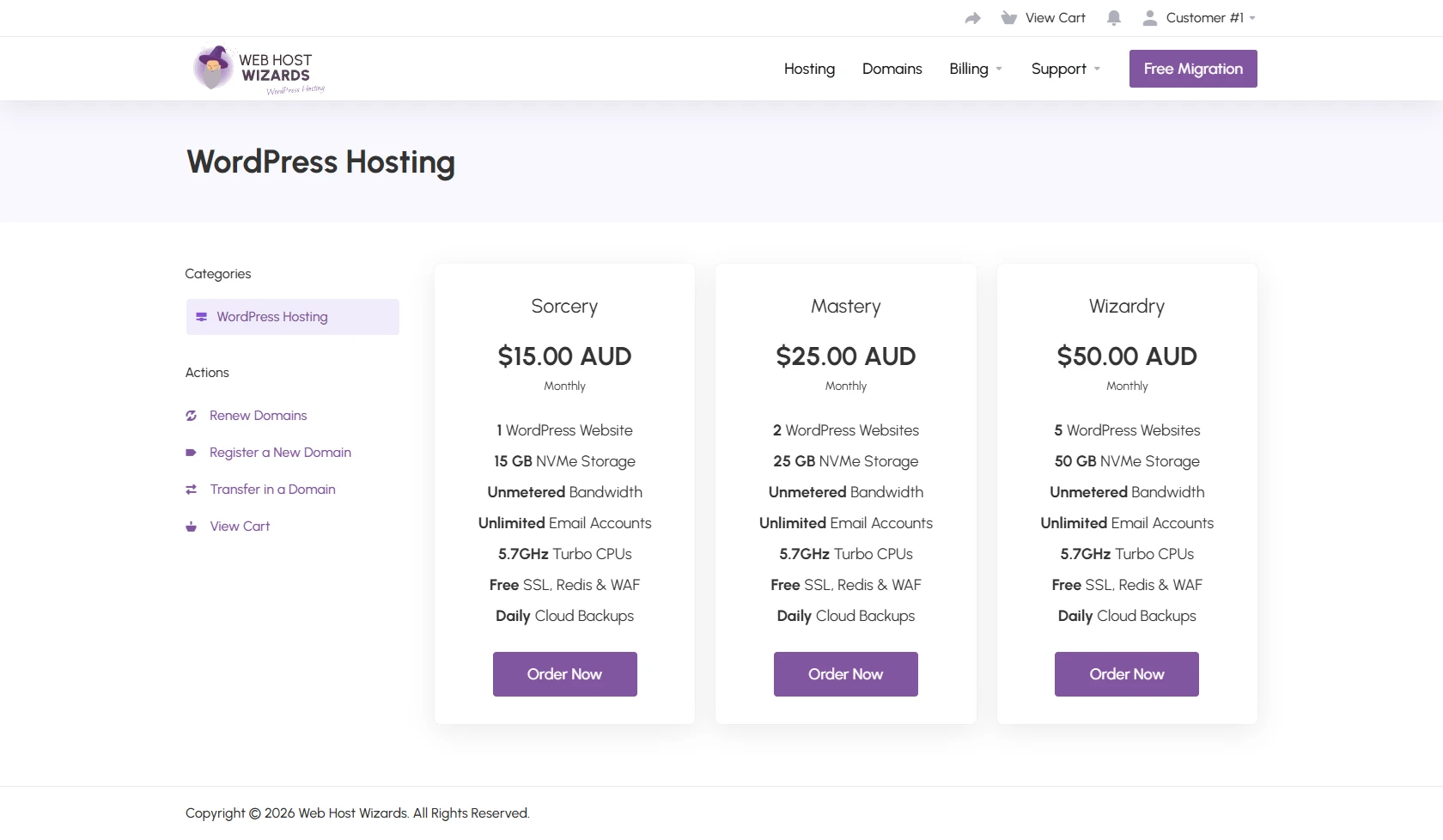This screenshot has height=840, width=1443.
Task: Open Register a New Domain link
Action: [x=280, y=453]
